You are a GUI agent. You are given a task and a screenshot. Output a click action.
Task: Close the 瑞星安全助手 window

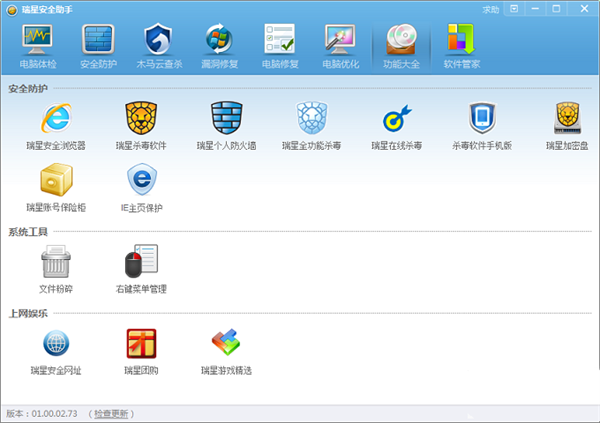coord(584,9)
